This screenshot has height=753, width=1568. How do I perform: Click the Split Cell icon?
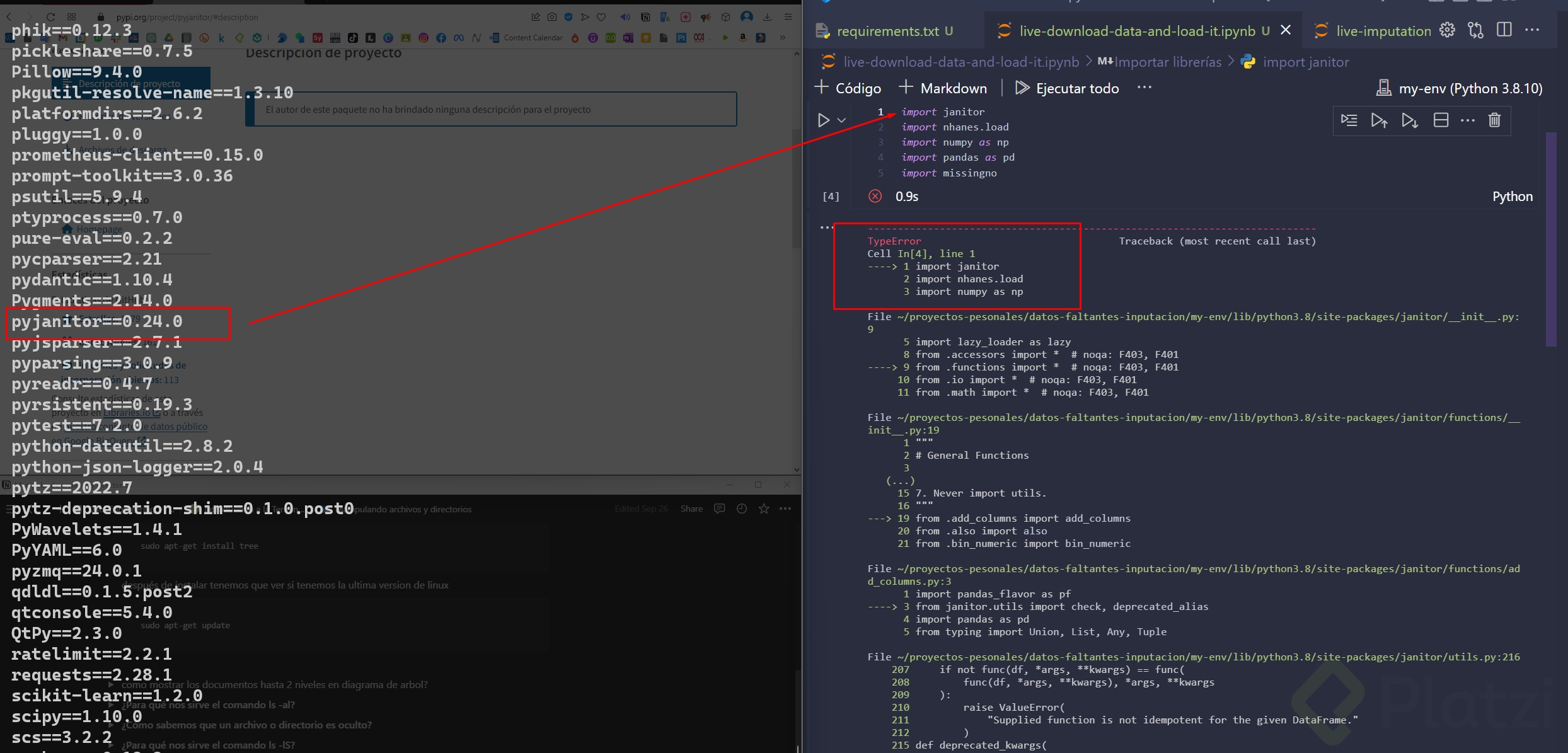(x=1441, y=120)
